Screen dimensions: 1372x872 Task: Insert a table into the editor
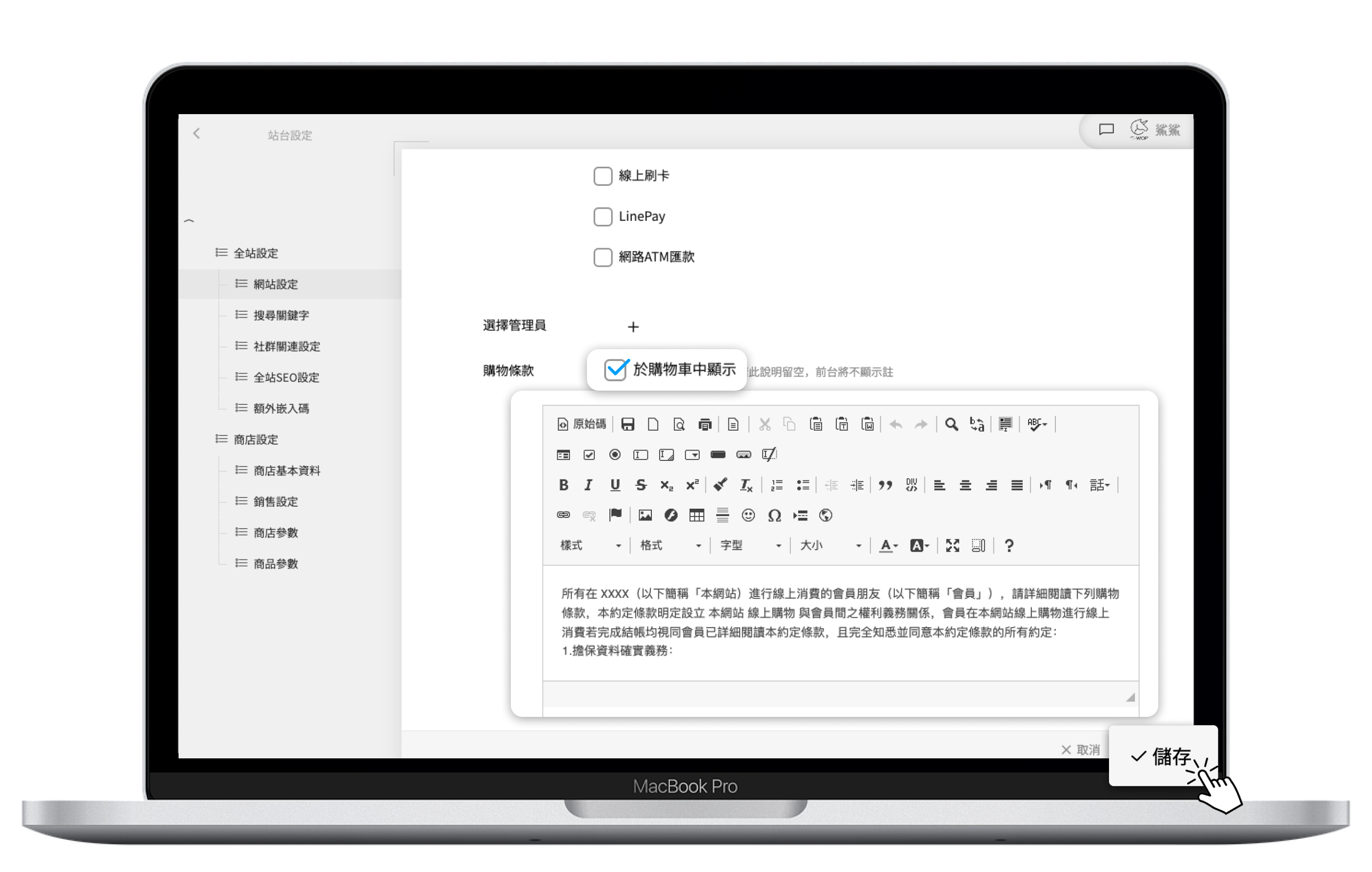696,515
